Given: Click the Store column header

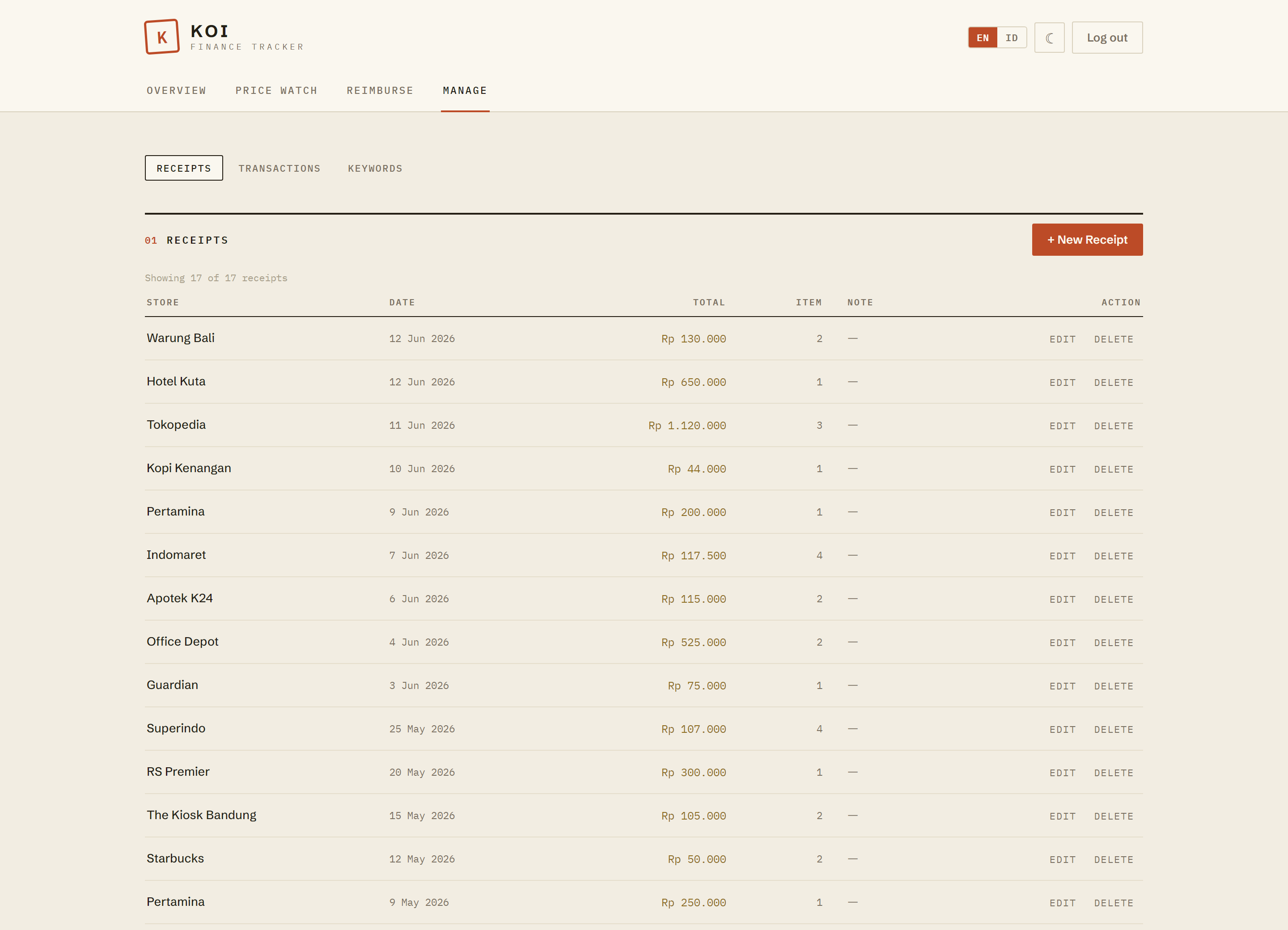Looking at the screenshot, I should (163, 302).
